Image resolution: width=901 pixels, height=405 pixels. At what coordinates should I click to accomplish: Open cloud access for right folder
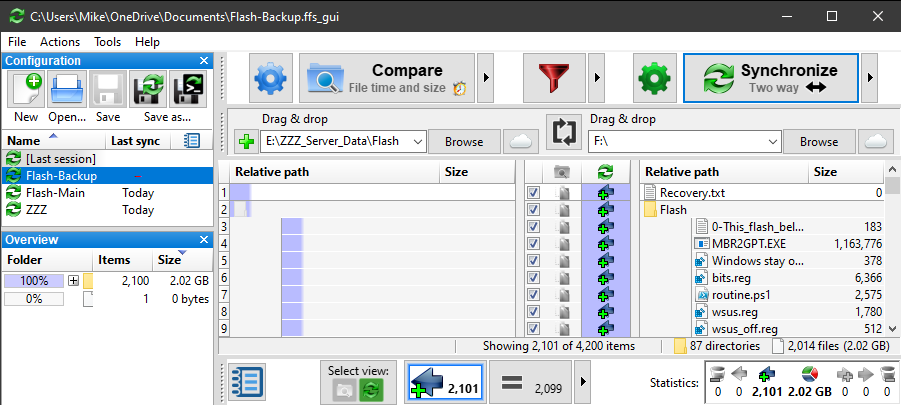[875, 142]
